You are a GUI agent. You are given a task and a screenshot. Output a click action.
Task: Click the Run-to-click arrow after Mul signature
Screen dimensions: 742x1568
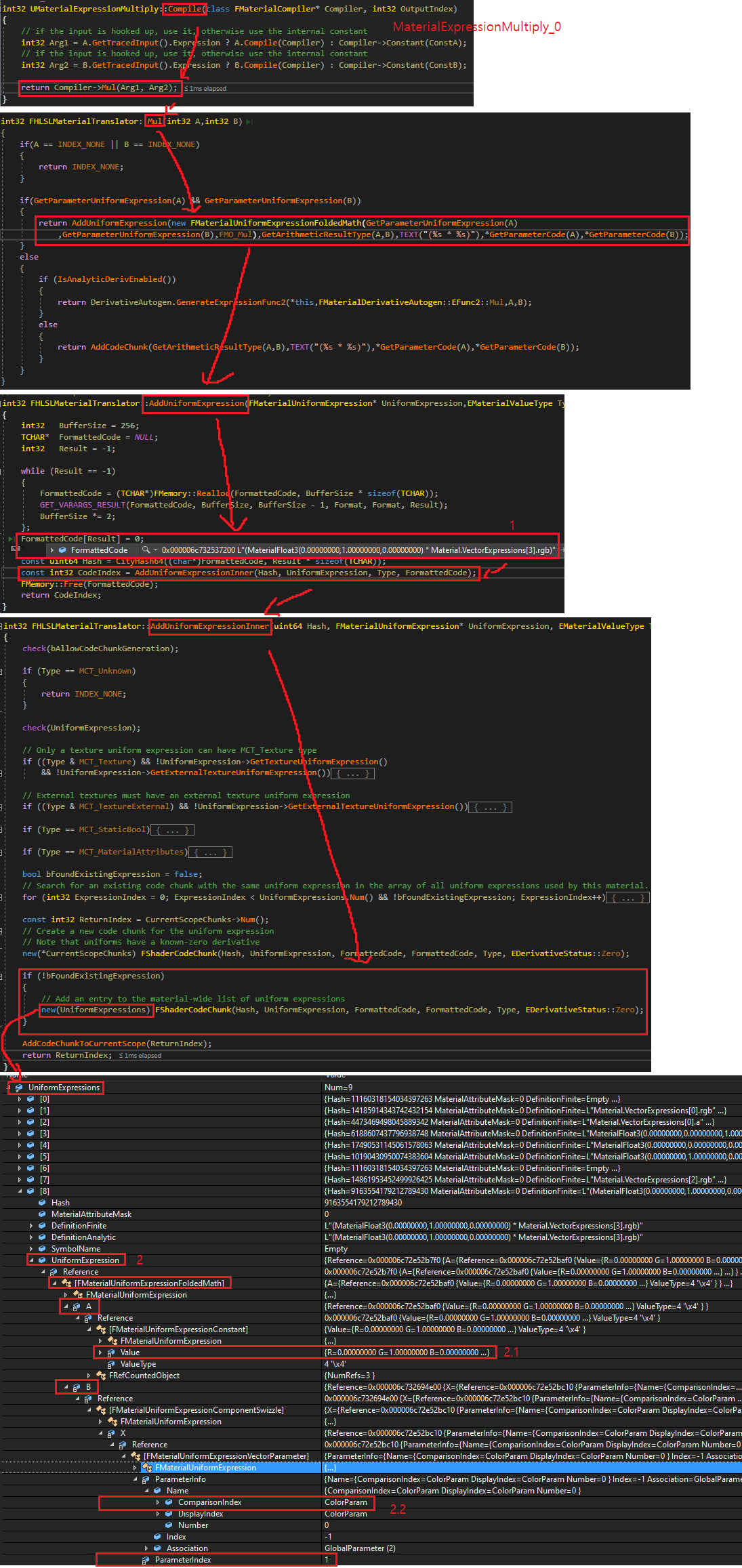(x=249, y=122)
